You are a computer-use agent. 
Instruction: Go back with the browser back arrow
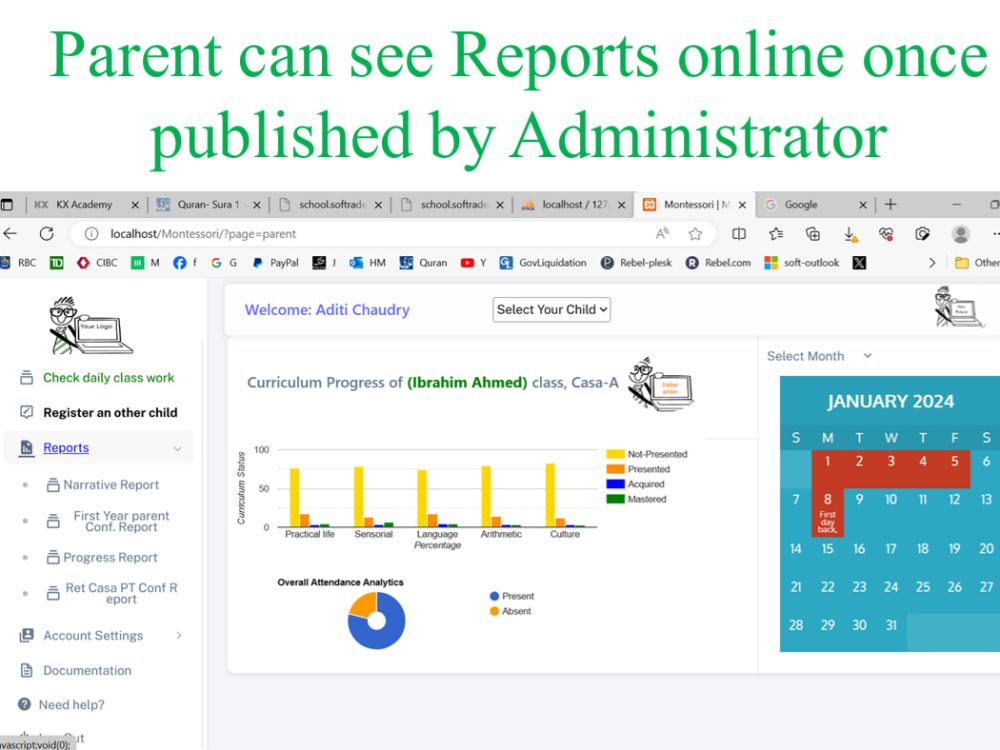[x=10, y=234]
